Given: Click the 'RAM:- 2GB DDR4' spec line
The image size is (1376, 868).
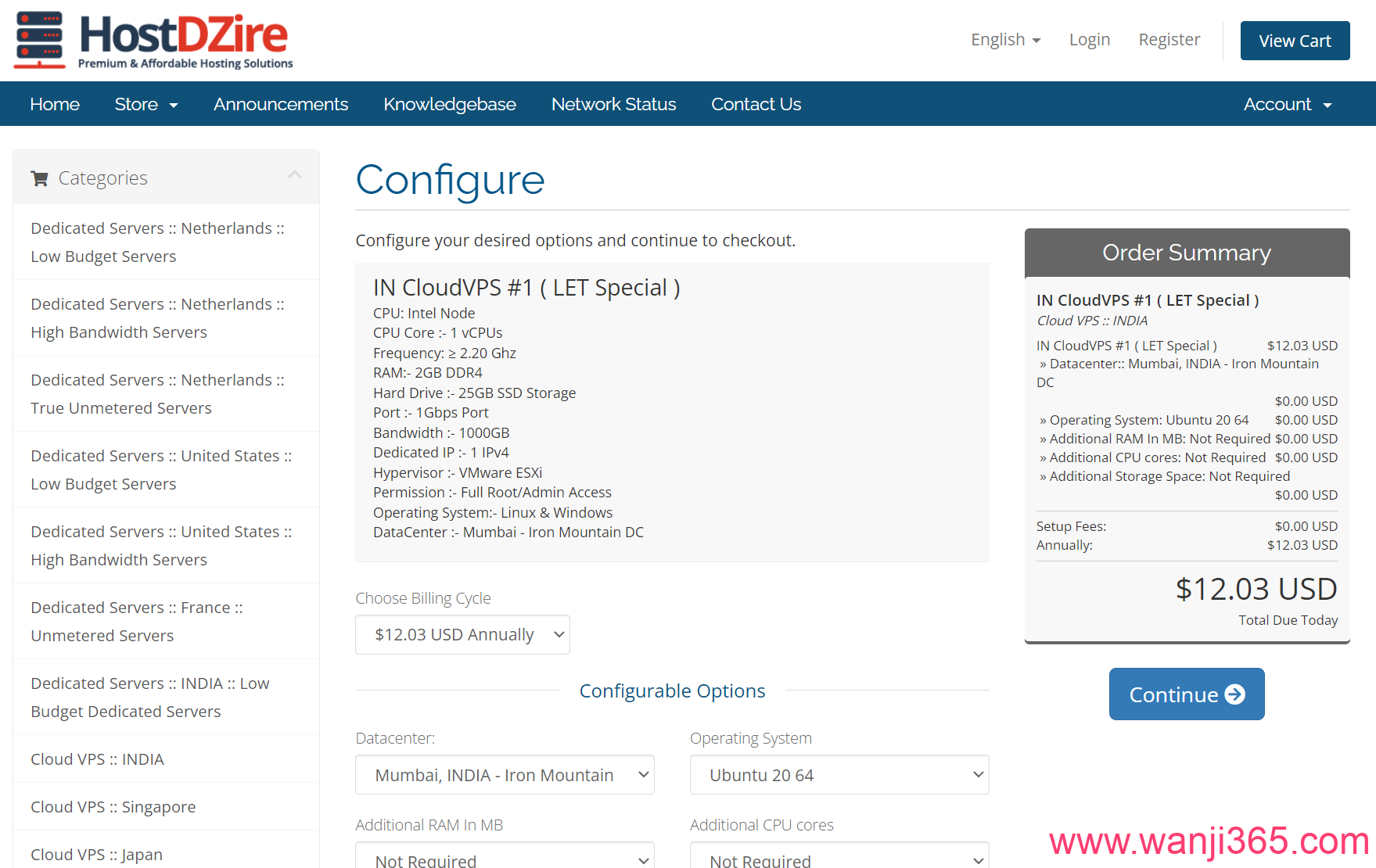Looking at the screenshot, I should 428,373.
